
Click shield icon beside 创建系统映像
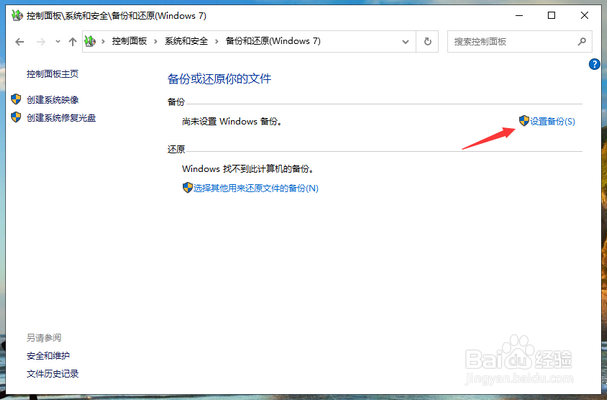click(x=16, y=99)
